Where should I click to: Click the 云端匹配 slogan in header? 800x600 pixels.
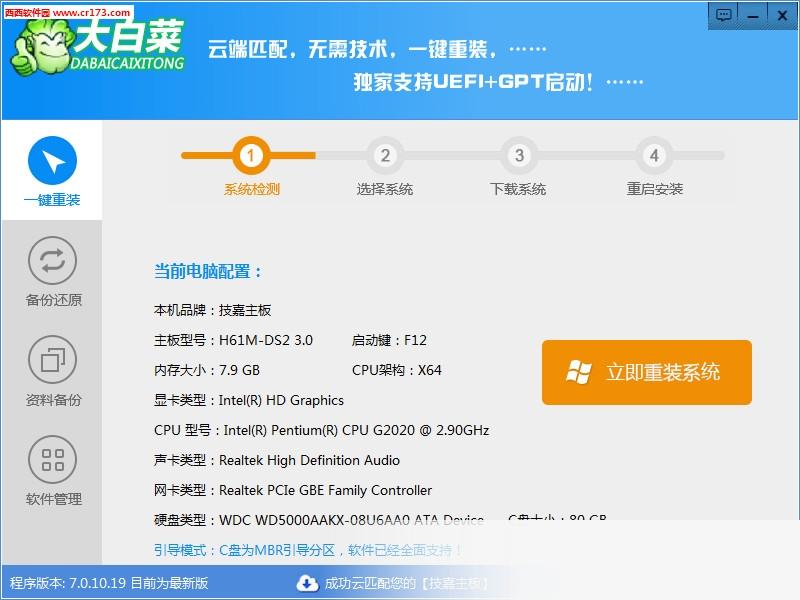377,49
